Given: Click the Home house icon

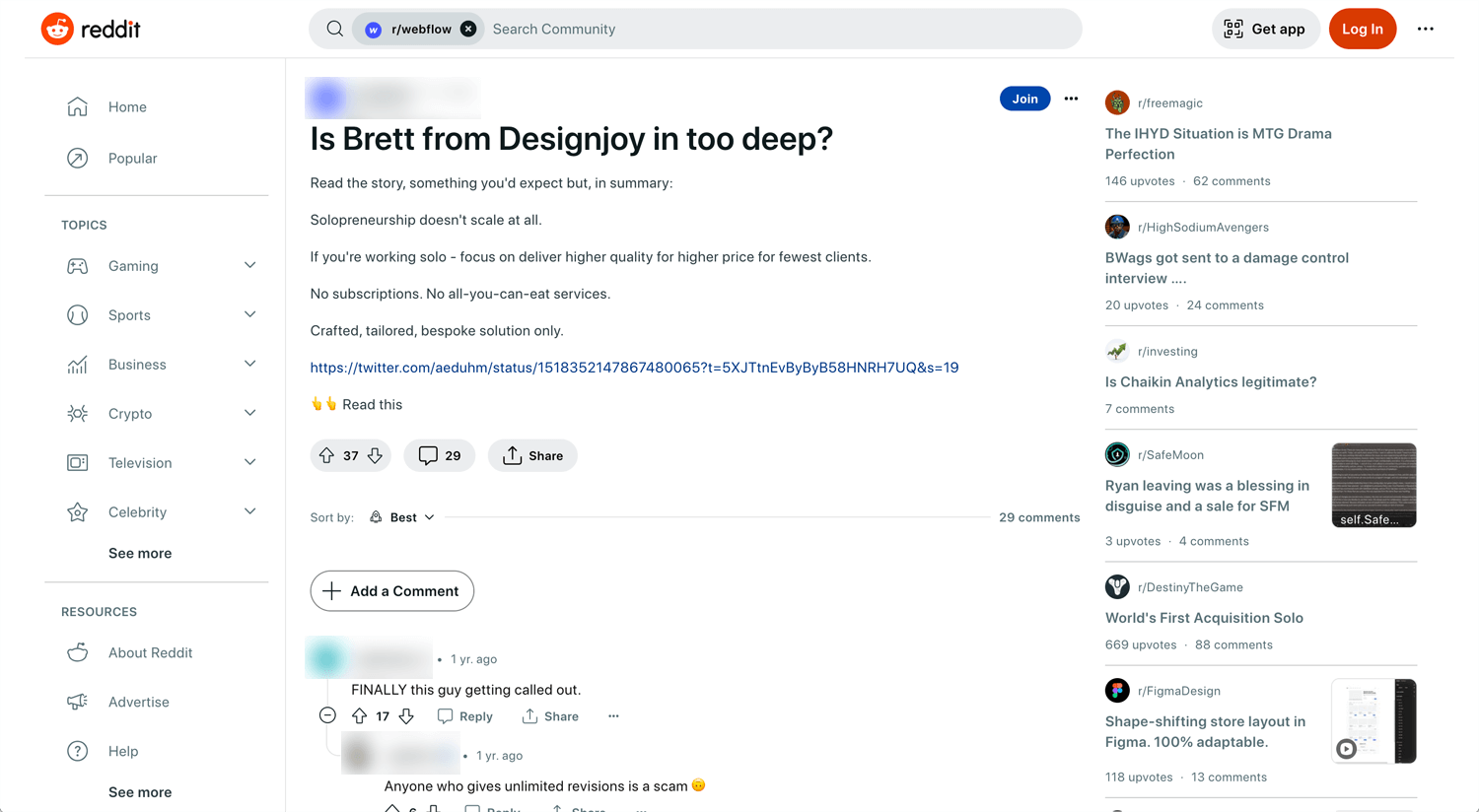Looking at the screenshot, I should [77, 106].
